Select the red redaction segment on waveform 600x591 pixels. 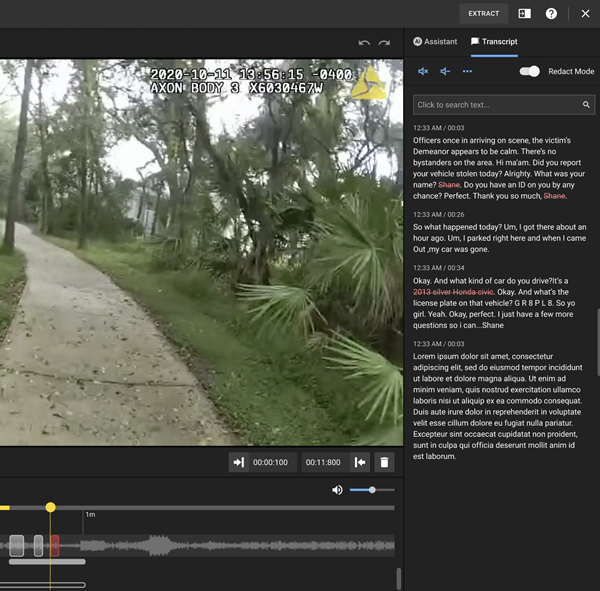click(55, 545)
